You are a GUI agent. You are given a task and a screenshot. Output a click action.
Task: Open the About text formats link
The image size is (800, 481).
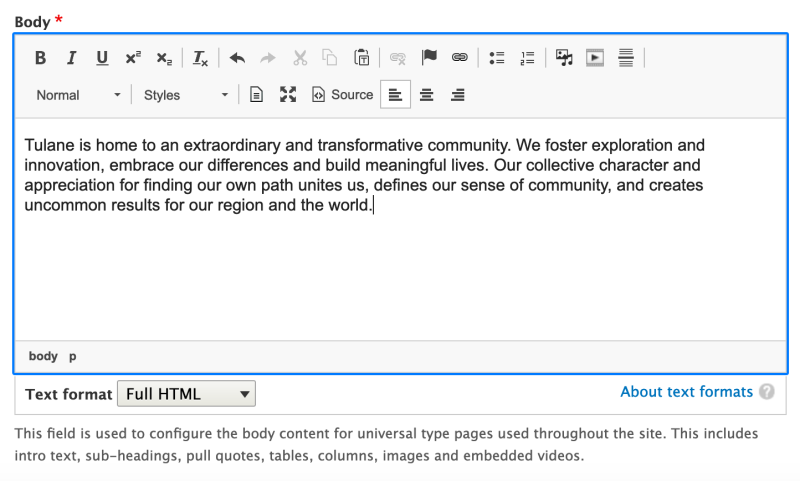(686, 392)
